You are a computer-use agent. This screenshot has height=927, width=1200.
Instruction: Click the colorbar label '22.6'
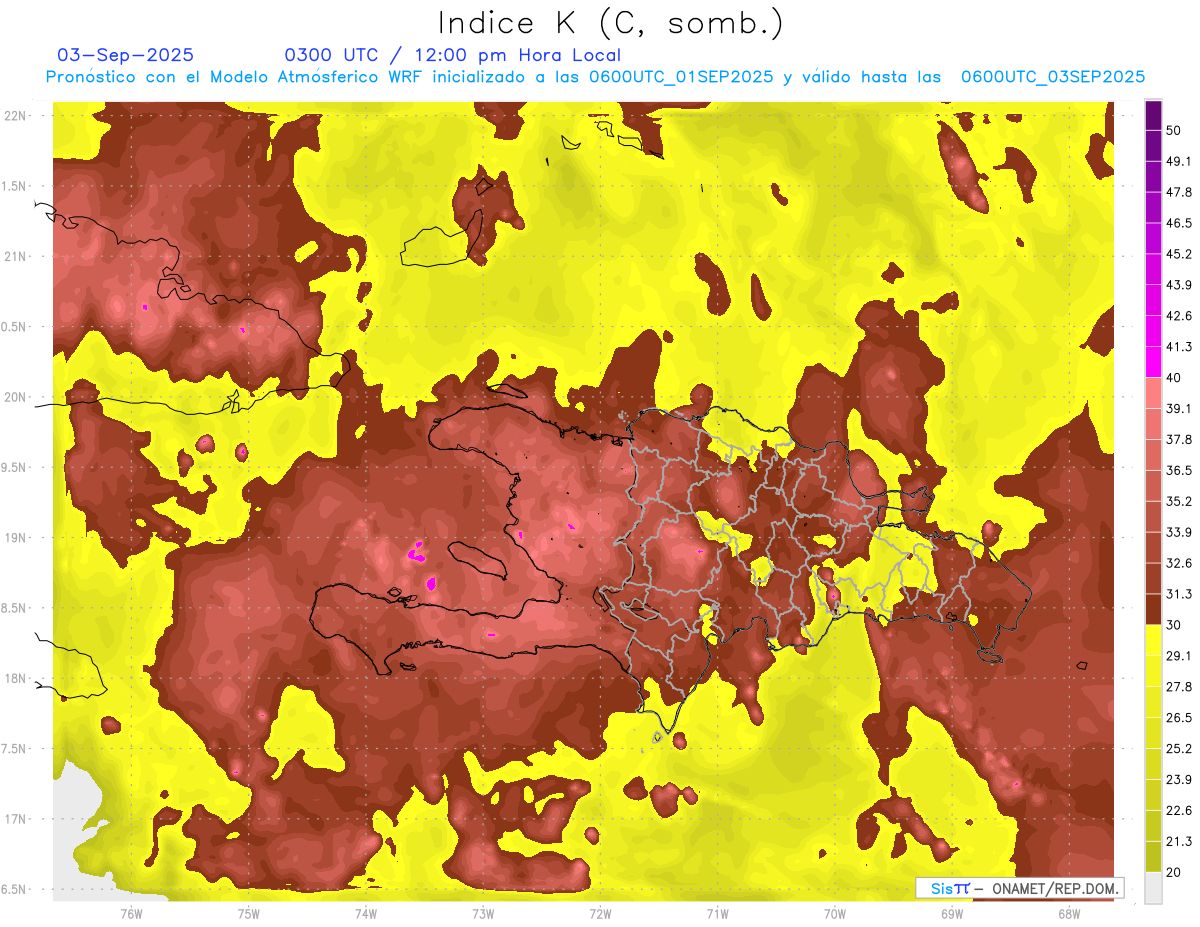[x=1179, y=811]
